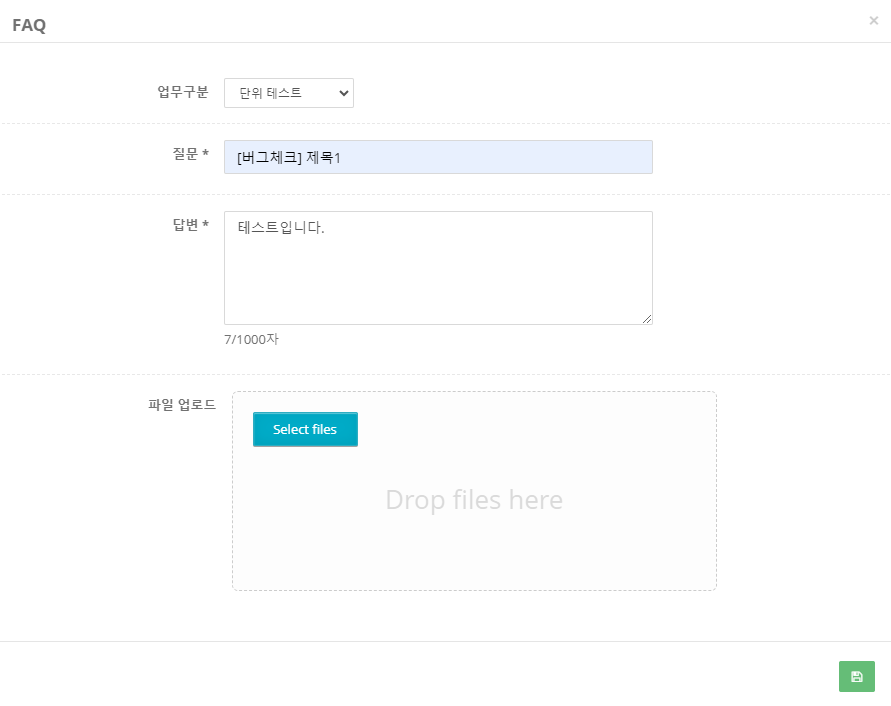Click inside the 답변 text area

click(438, 267)
